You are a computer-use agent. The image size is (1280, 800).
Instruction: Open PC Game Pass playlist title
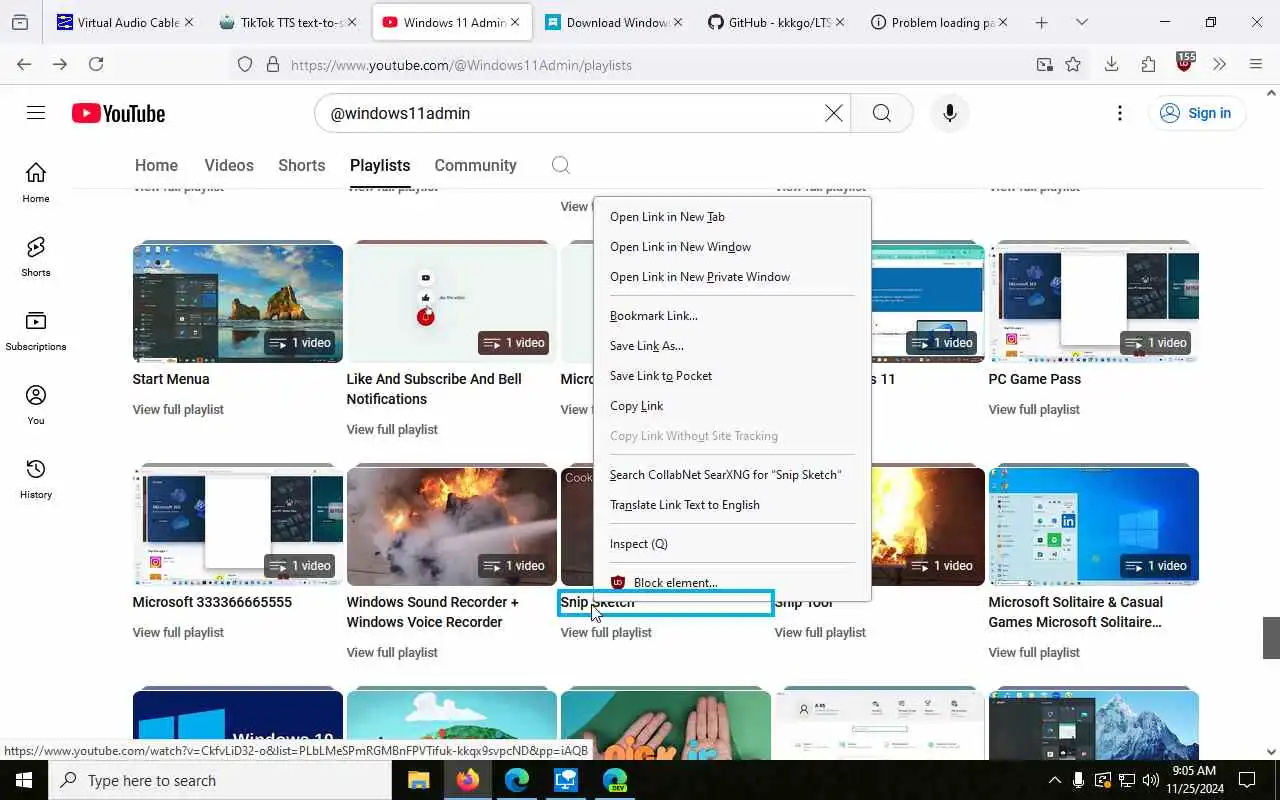(1035, 379)
